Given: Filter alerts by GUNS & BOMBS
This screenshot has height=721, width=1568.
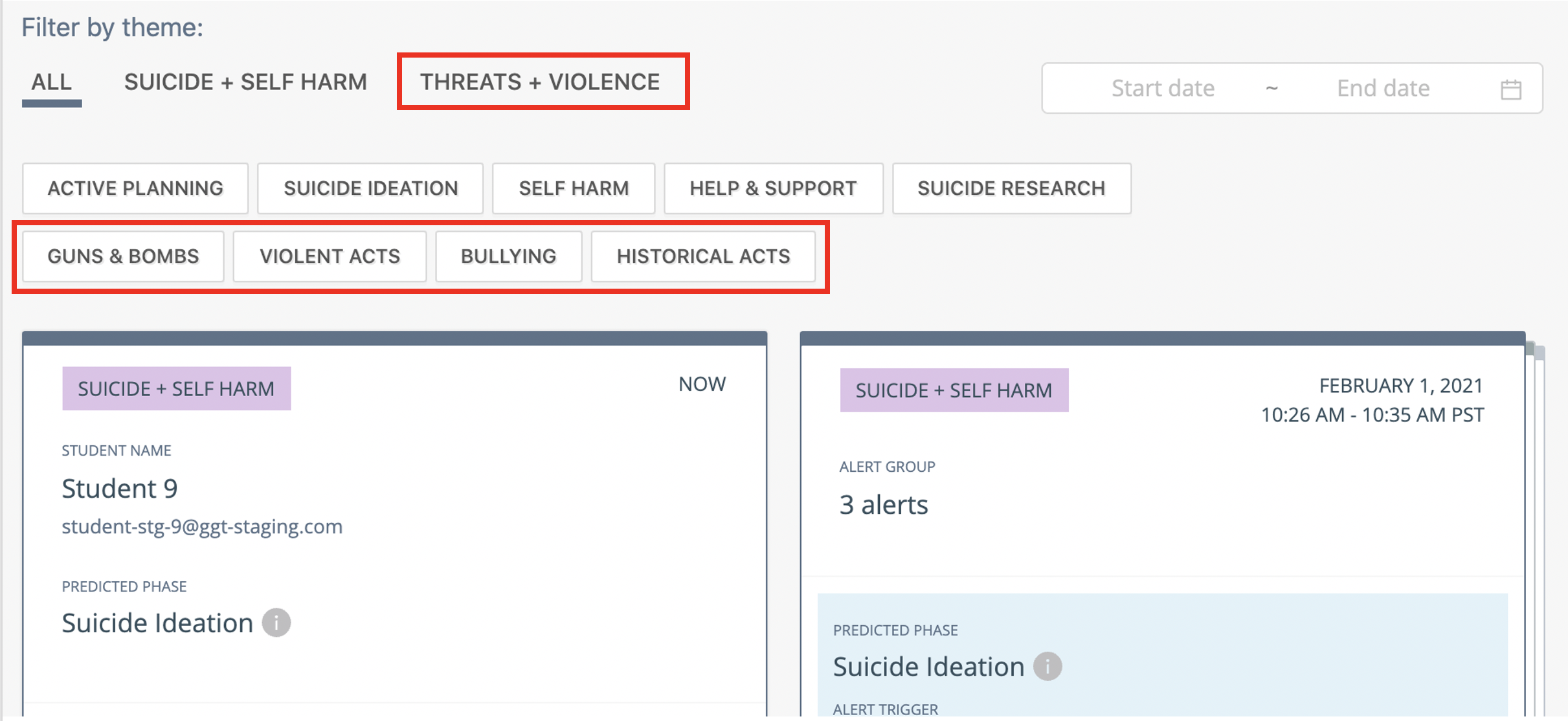Looking at the screenshot, I should (x=123, y=256).
